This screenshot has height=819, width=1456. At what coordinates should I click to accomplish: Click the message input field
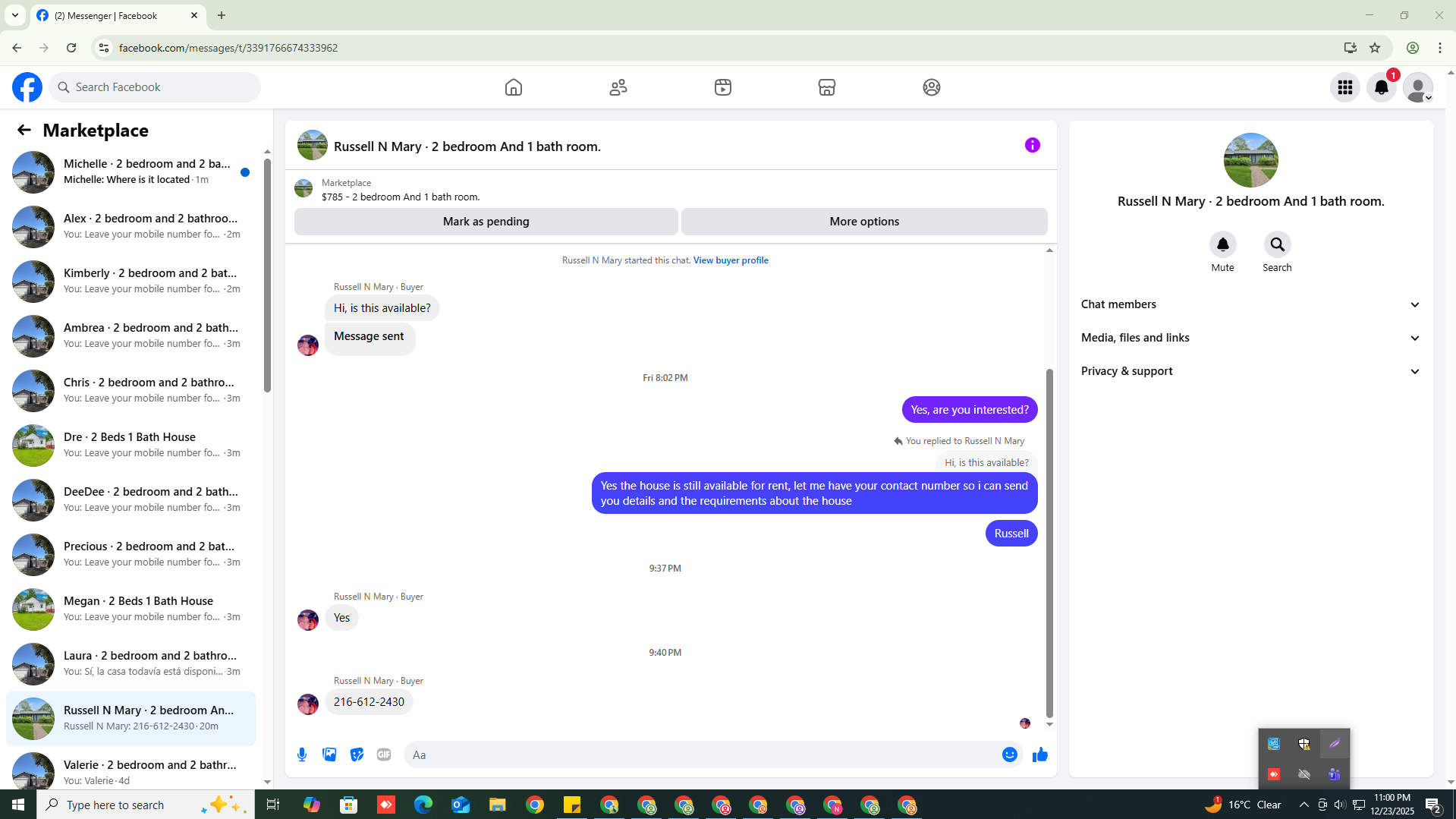[x=702, y=754]
